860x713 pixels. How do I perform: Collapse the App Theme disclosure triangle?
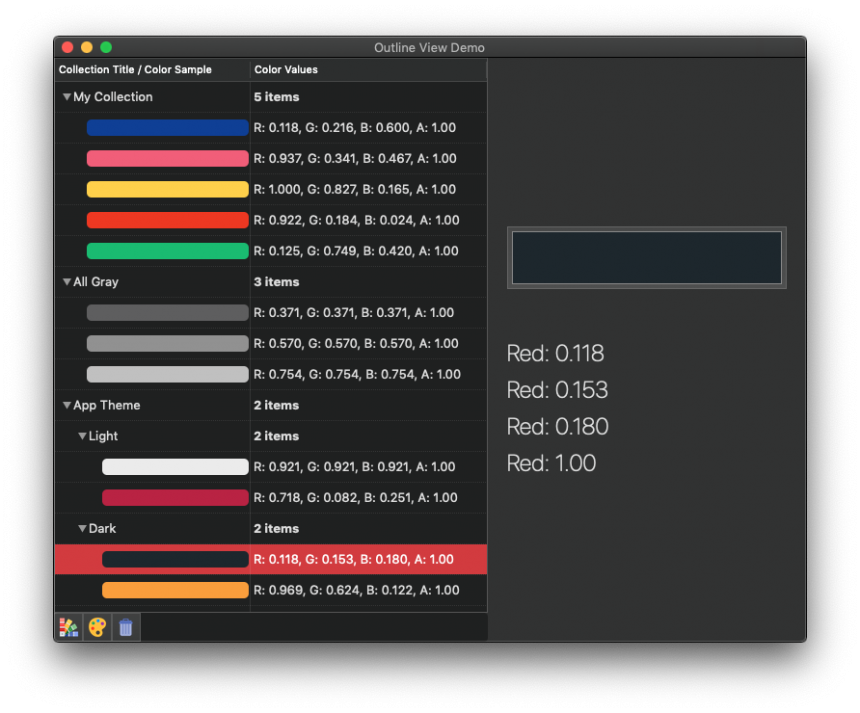coord(67,405)
